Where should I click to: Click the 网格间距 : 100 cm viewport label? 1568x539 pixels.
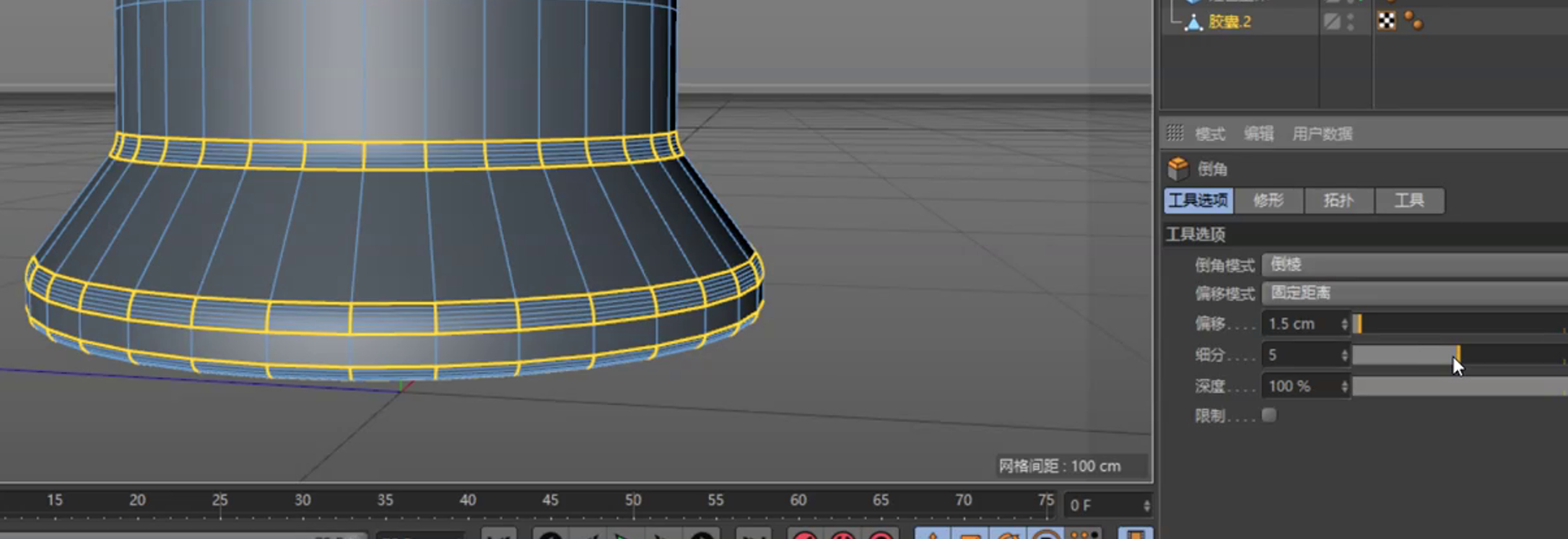click(x=1060, y=466)
